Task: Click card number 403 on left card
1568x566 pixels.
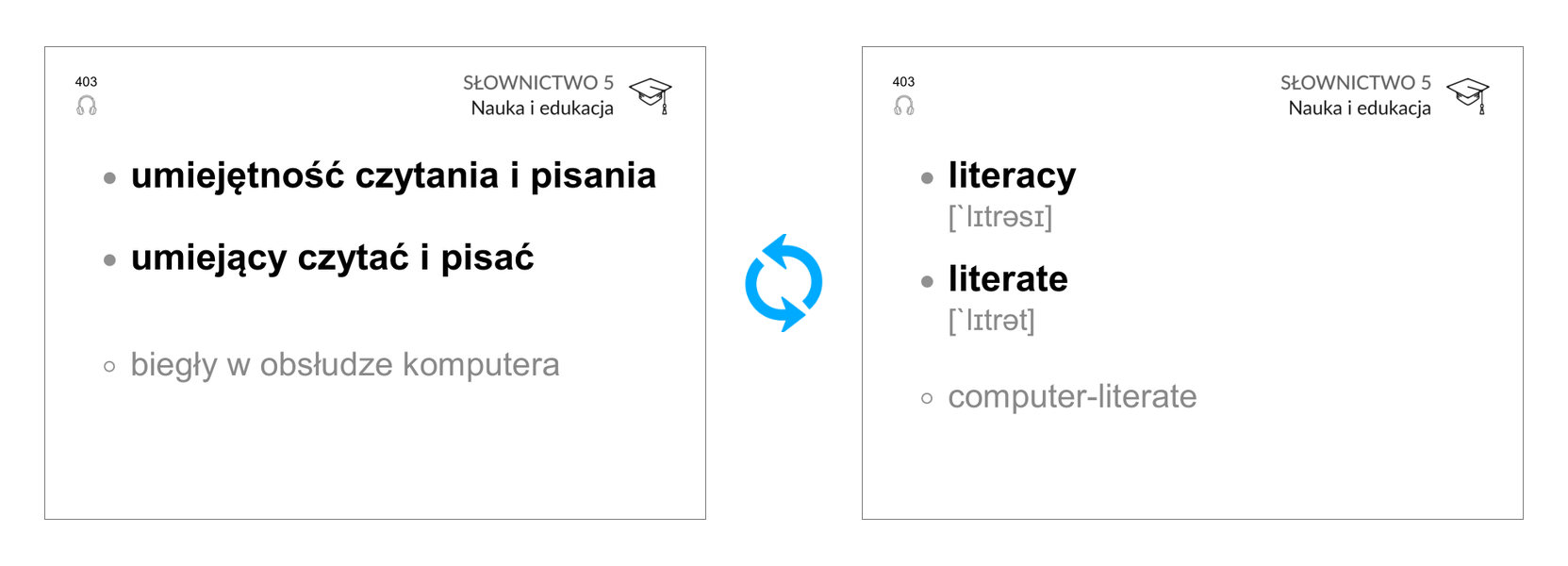Action: [x=86, y=82]
